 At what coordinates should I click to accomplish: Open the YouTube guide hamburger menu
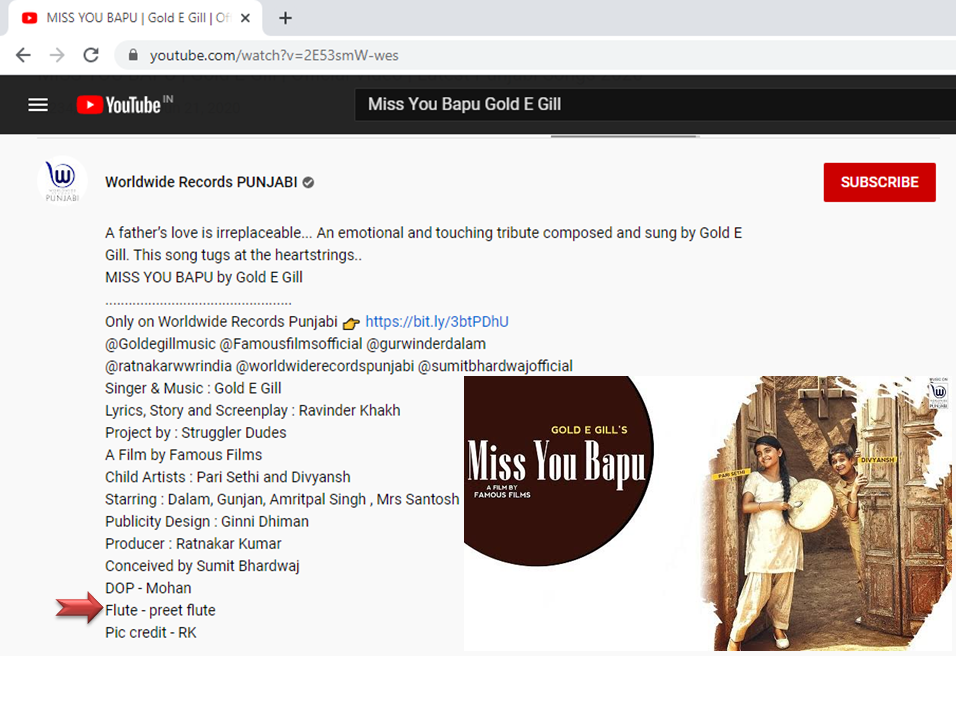click(x=38, y=105)
